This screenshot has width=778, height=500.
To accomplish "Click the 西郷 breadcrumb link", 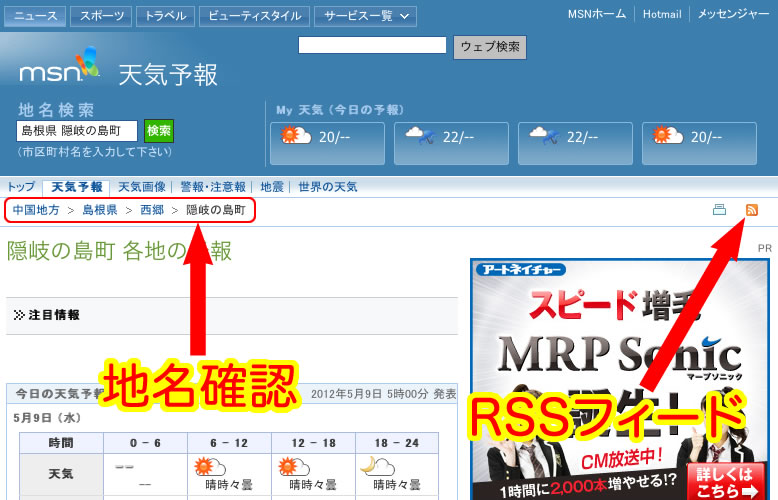I will click(x=152, y=210).
